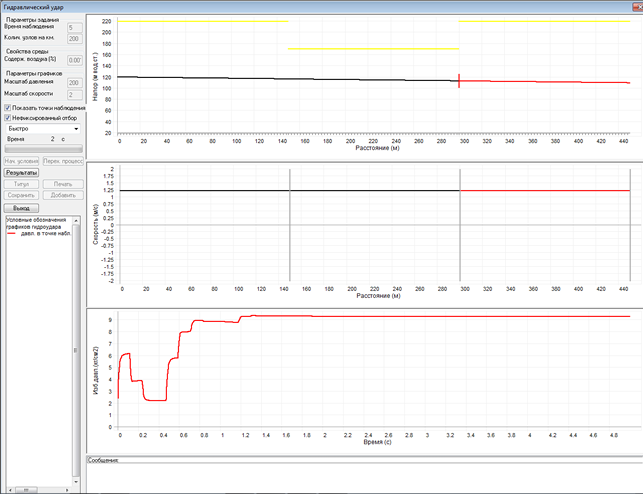This screenshot has height=494, width=643.
Task: Open the 'Быстро' speed dropdown
Action: [x=43, y=129]
